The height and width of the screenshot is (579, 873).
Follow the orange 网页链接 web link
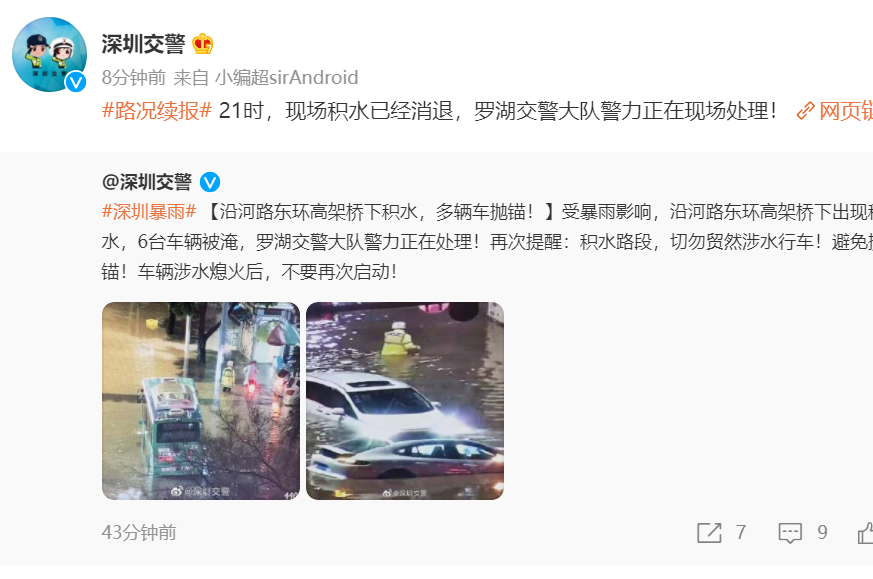(846, 111)
